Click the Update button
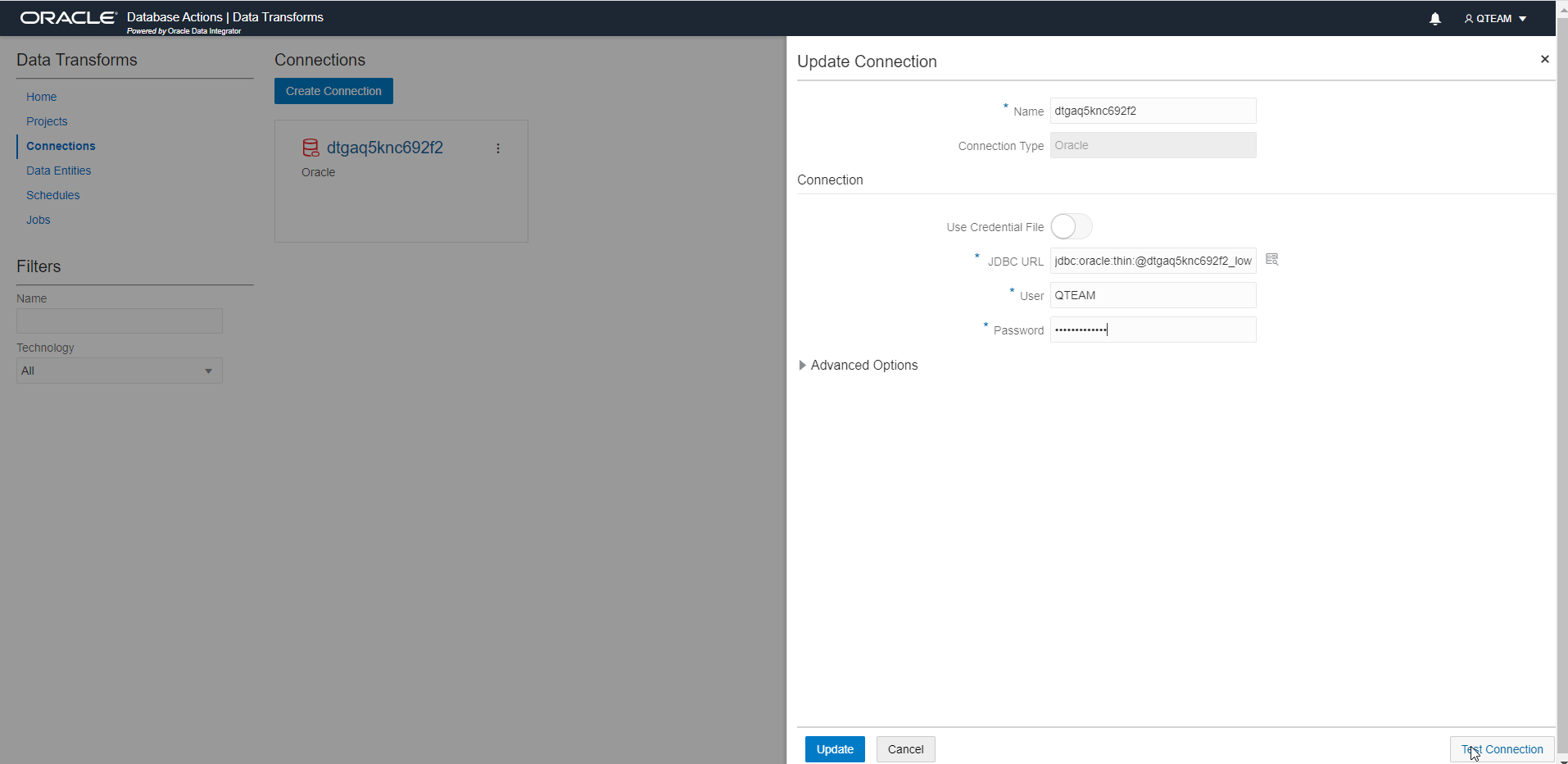 [x=835, y=749]
